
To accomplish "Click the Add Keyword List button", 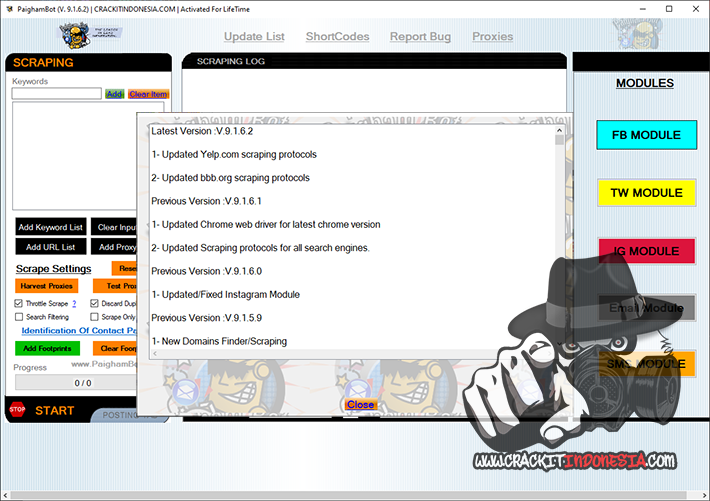I will tap(50, 227).
